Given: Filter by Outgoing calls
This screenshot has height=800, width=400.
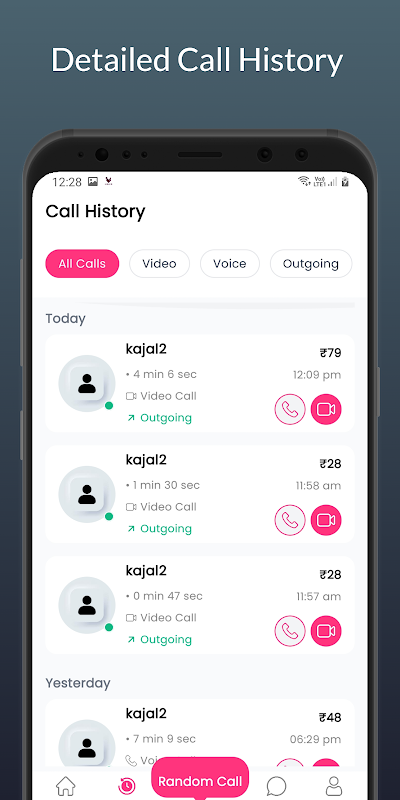Looking at the screenshot, I should (311, 264).
